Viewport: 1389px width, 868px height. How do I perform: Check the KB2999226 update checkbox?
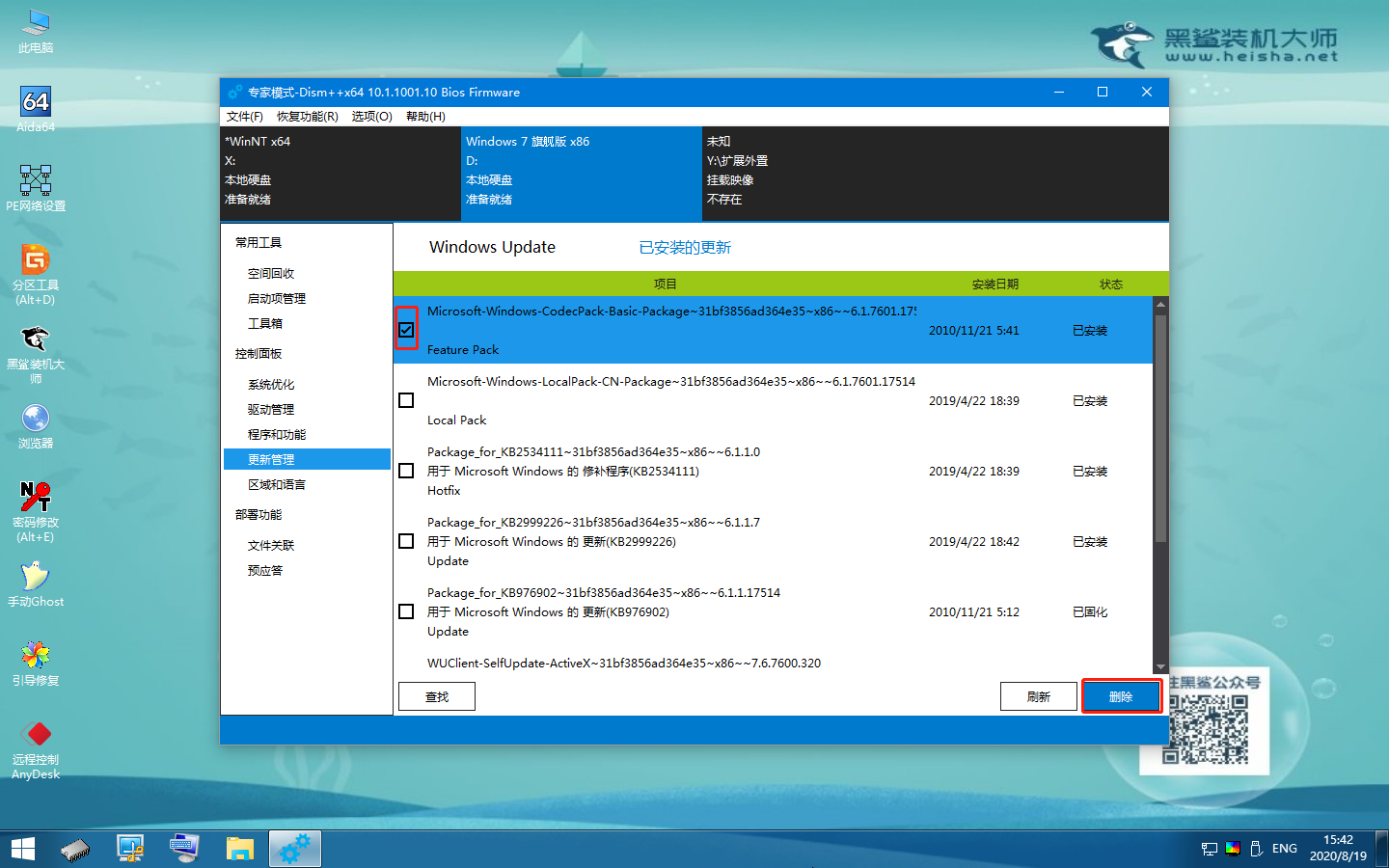click(406, 541)
